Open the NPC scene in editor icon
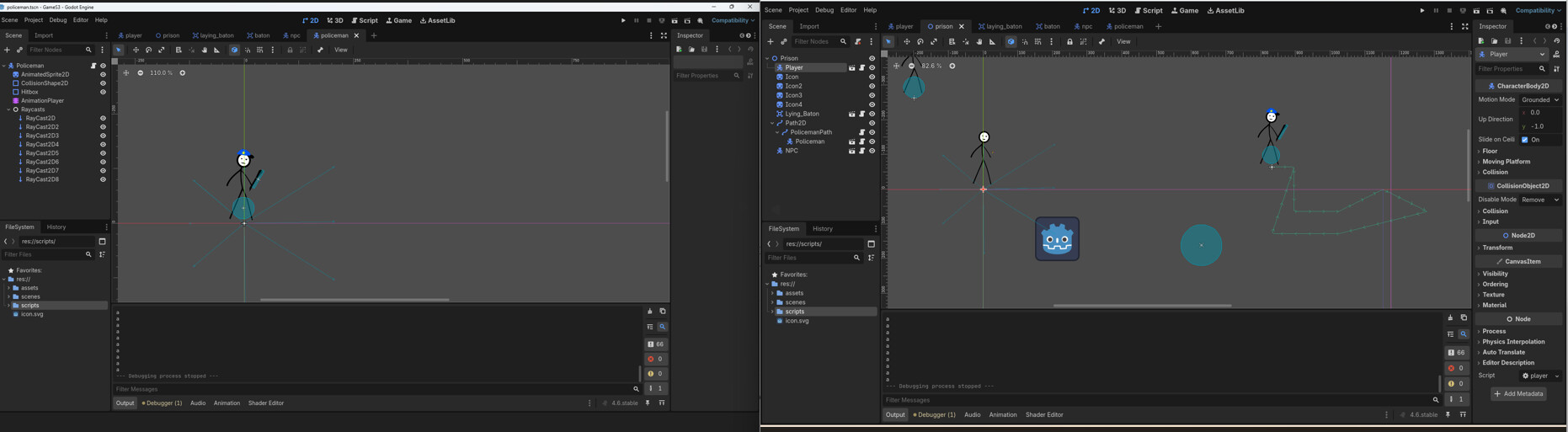The height and width of the screenshot is (432, 1568). (851, 151)
